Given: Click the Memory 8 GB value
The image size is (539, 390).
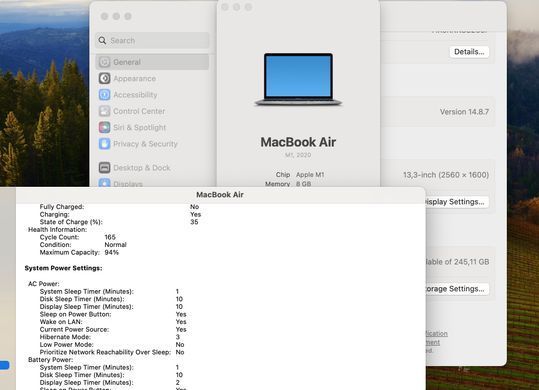Looking at the screenshot, I should pyautogui.click(x=304, y=184).
